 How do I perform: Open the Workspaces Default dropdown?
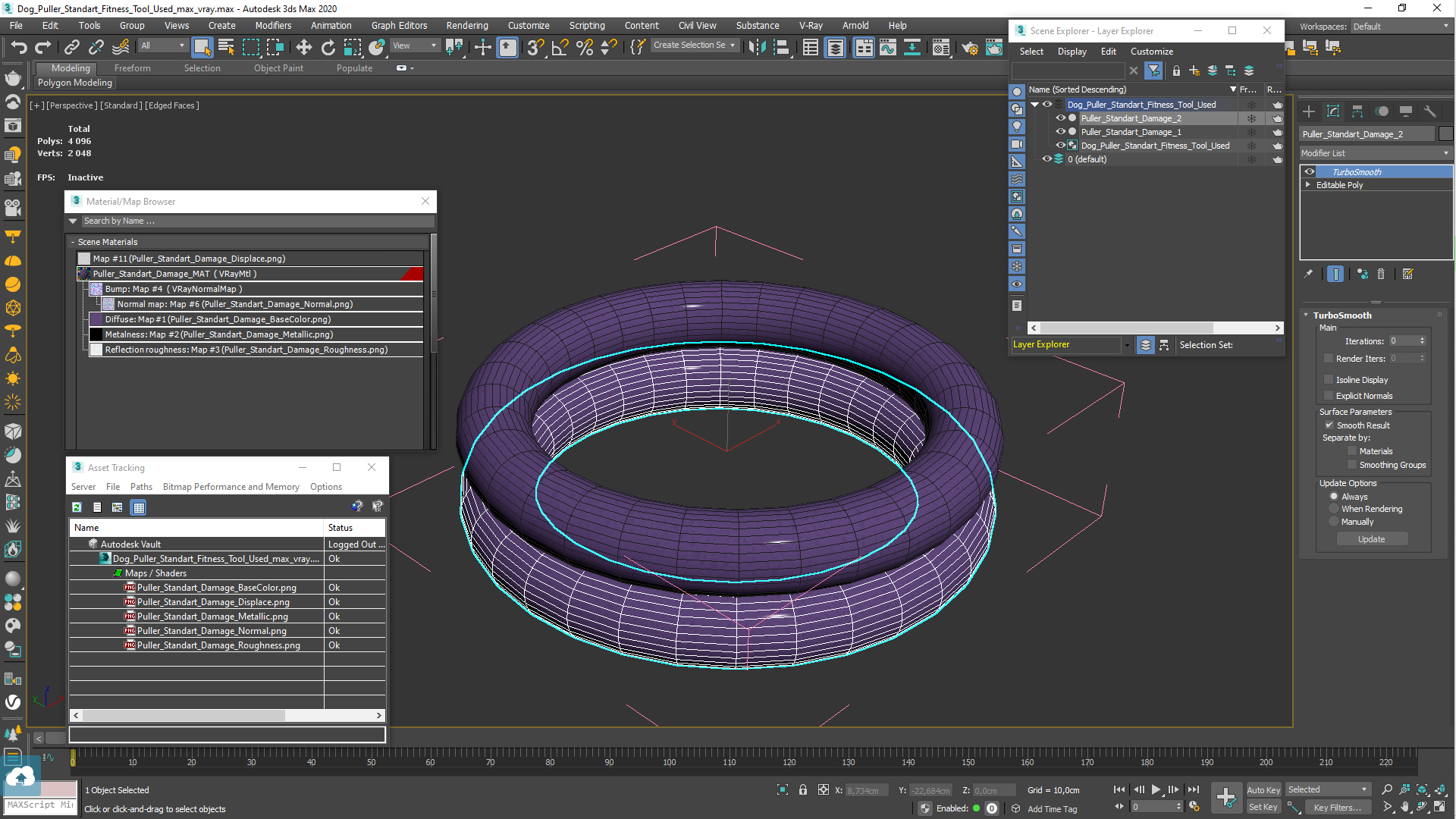1401,26
